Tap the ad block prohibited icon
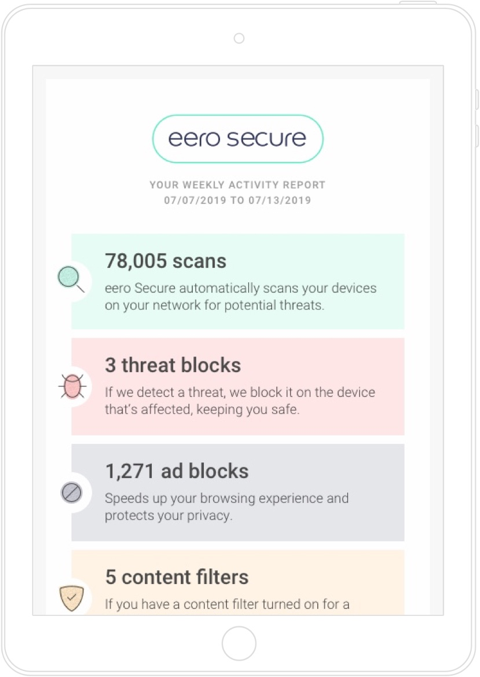Screen dimensions: 480x677 (x=72, y=493)
